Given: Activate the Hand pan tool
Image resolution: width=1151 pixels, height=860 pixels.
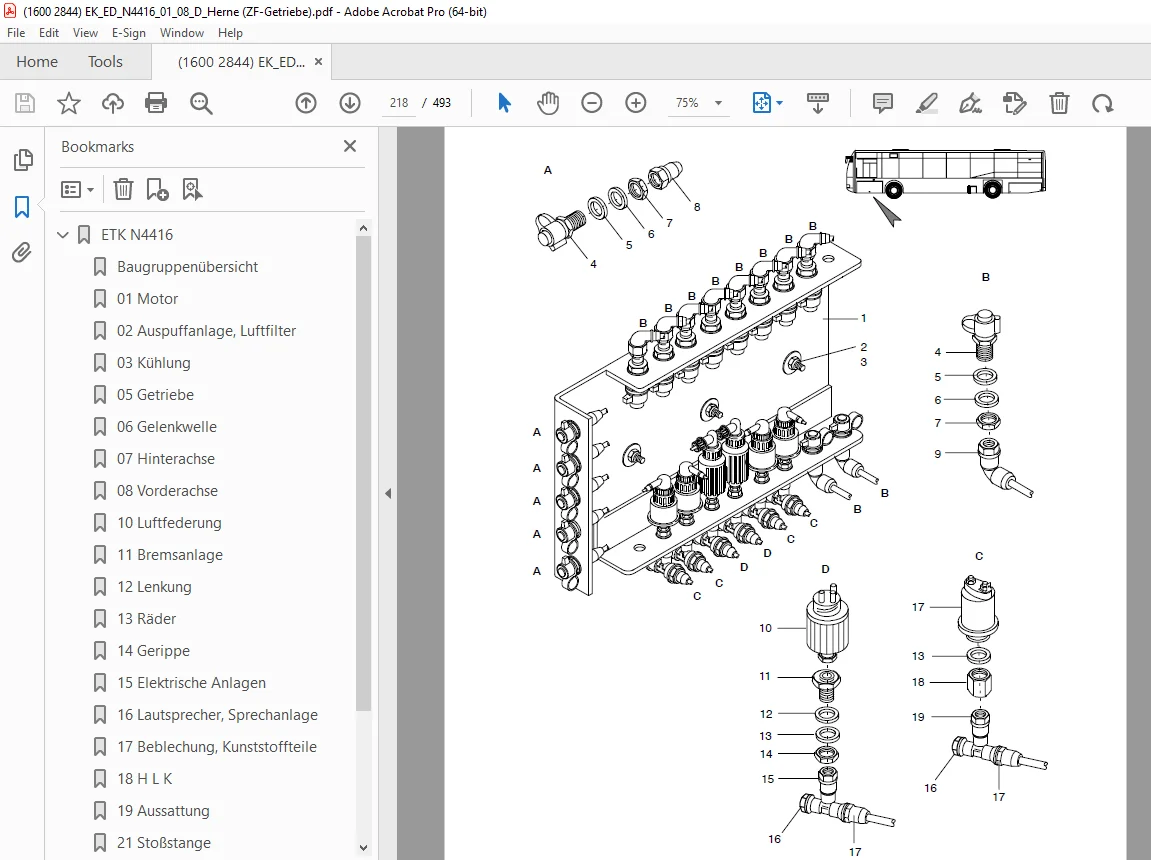Looking at the screenshot, I should coord(548,103).
